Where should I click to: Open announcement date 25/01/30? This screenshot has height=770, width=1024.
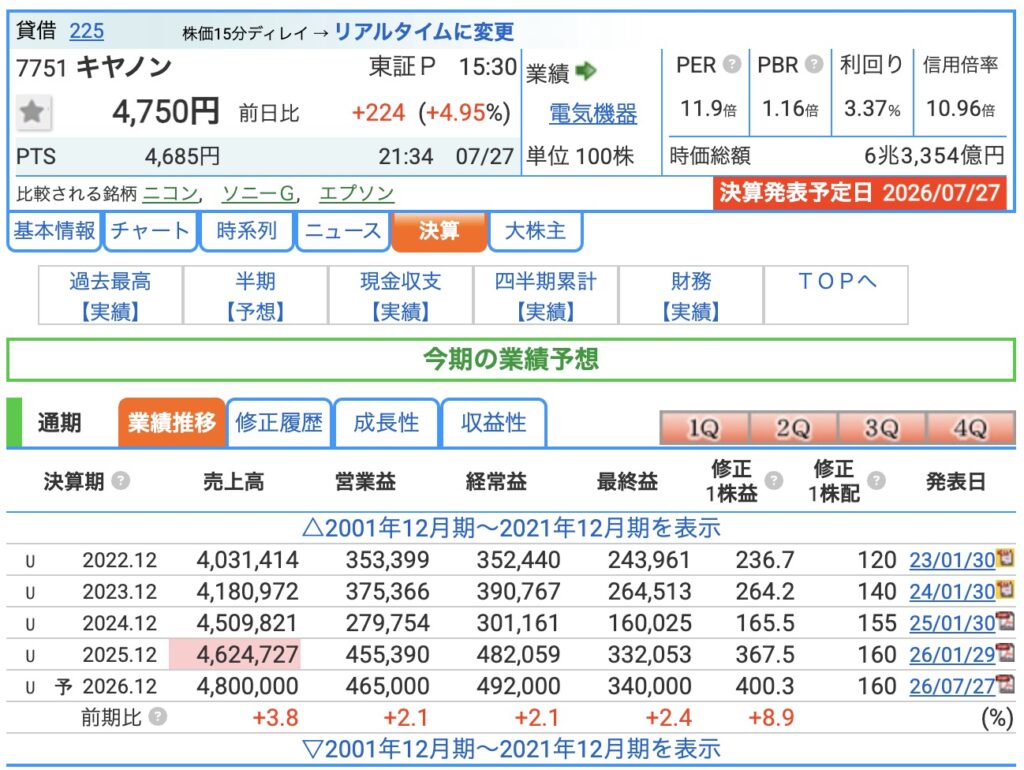(952, 622)
